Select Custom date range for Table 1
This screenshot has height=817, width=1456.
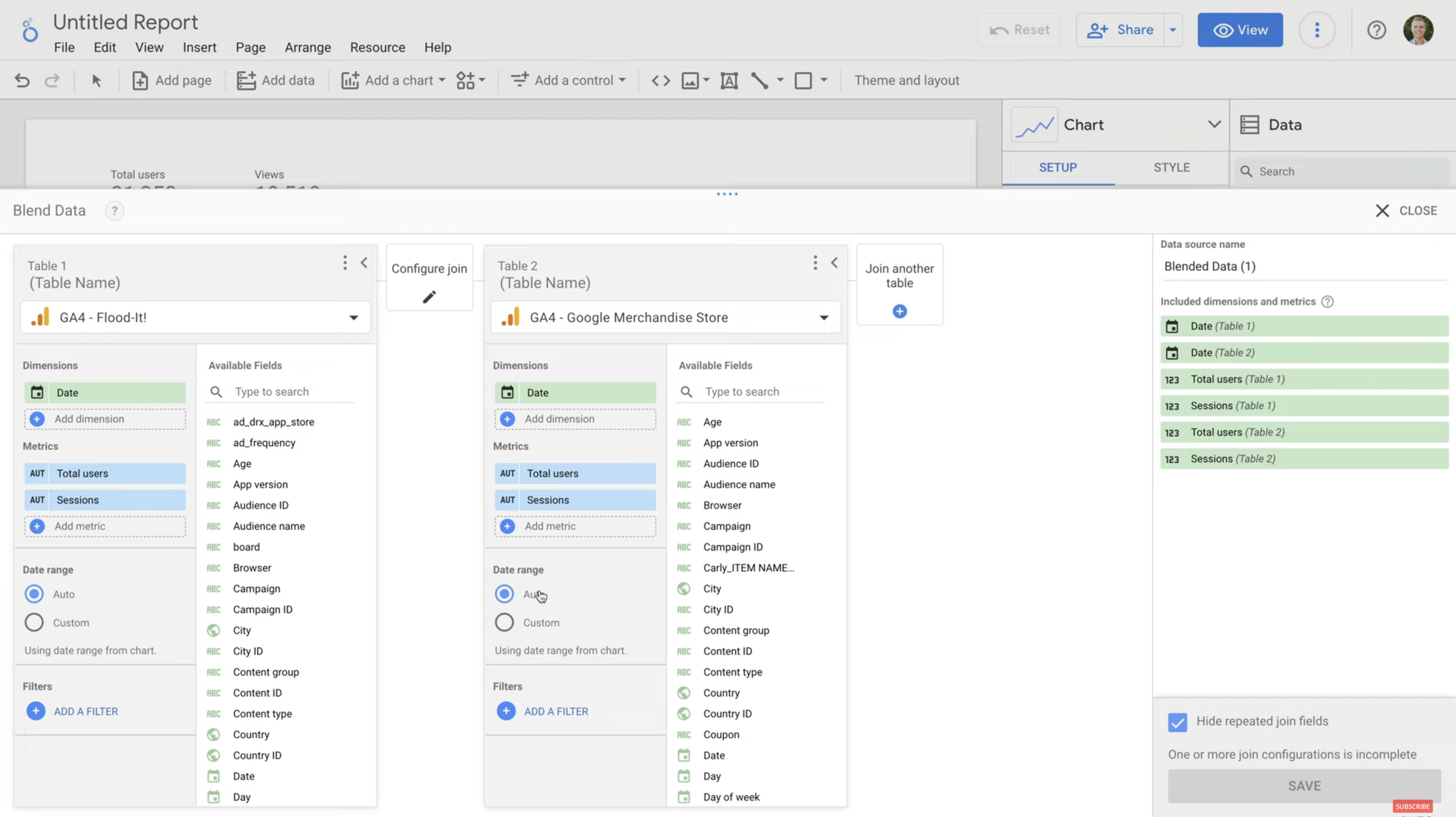[34, 623]
